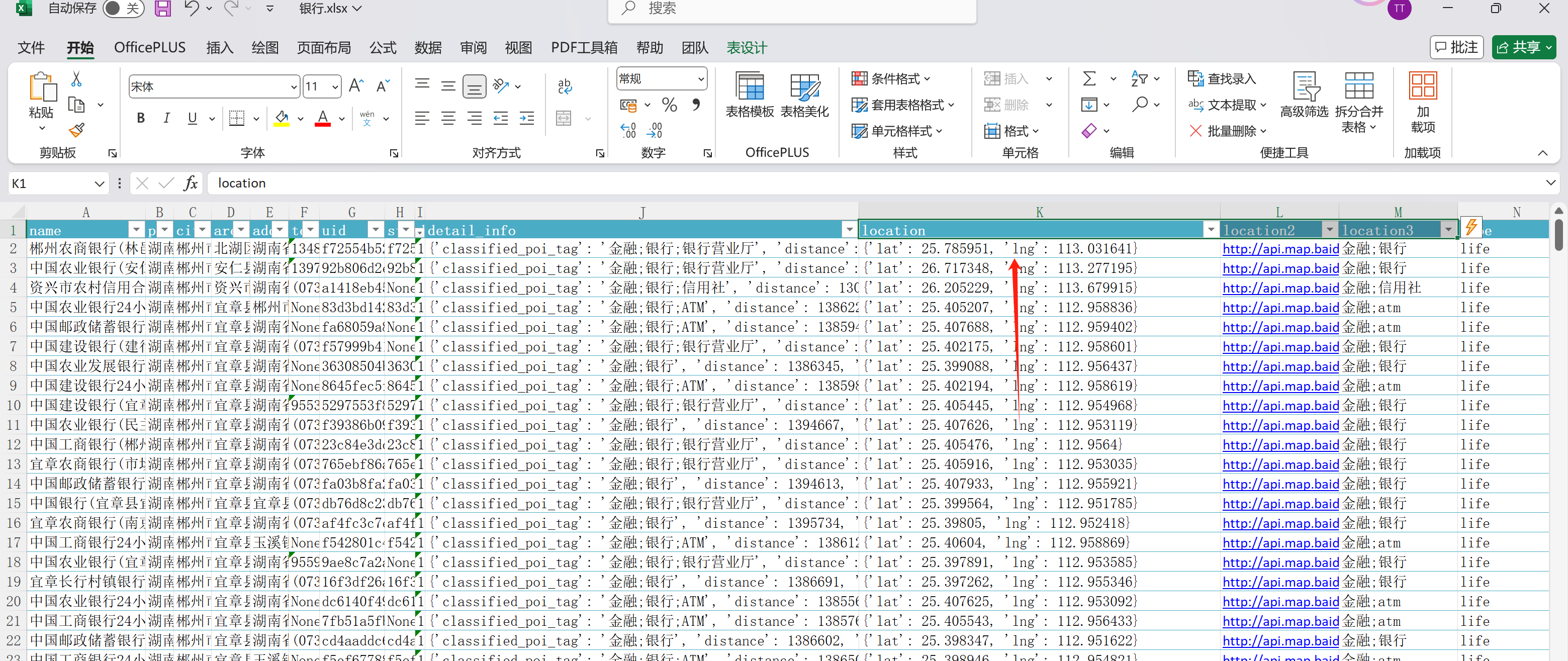The image size is (1568, 661).
Task: Open the 文件 tab
Action: click(x=31, y=47)
